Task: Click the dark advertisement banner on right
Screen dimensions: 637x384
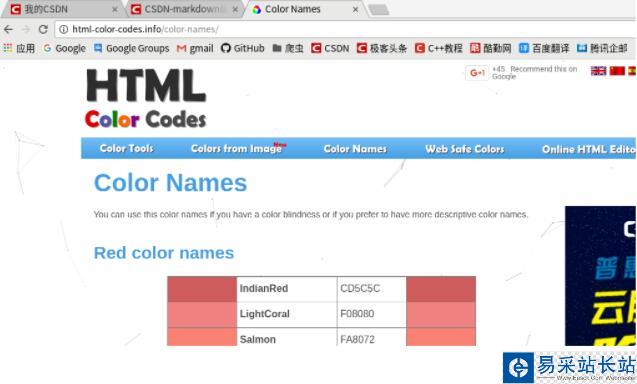Action: coord(601,276)
